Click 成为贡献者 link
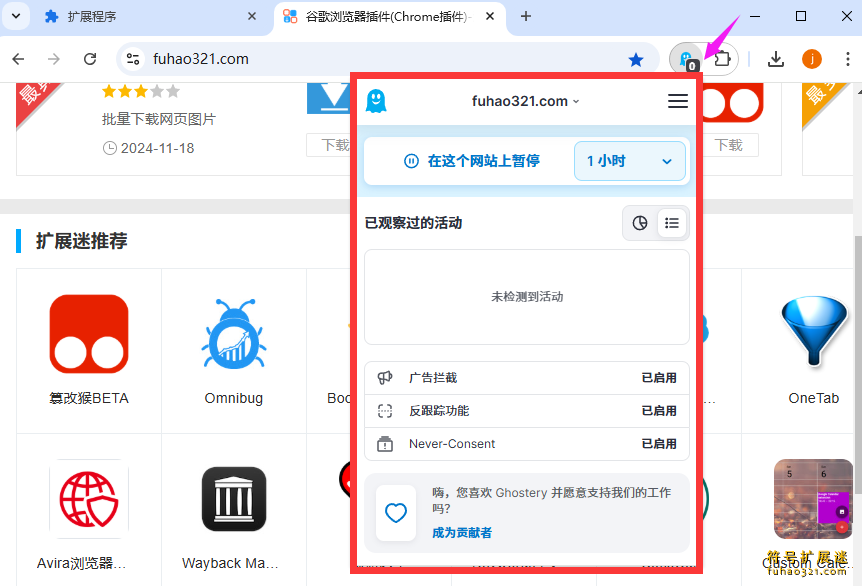This screenshot has width=862, height=586. (462, 532)
